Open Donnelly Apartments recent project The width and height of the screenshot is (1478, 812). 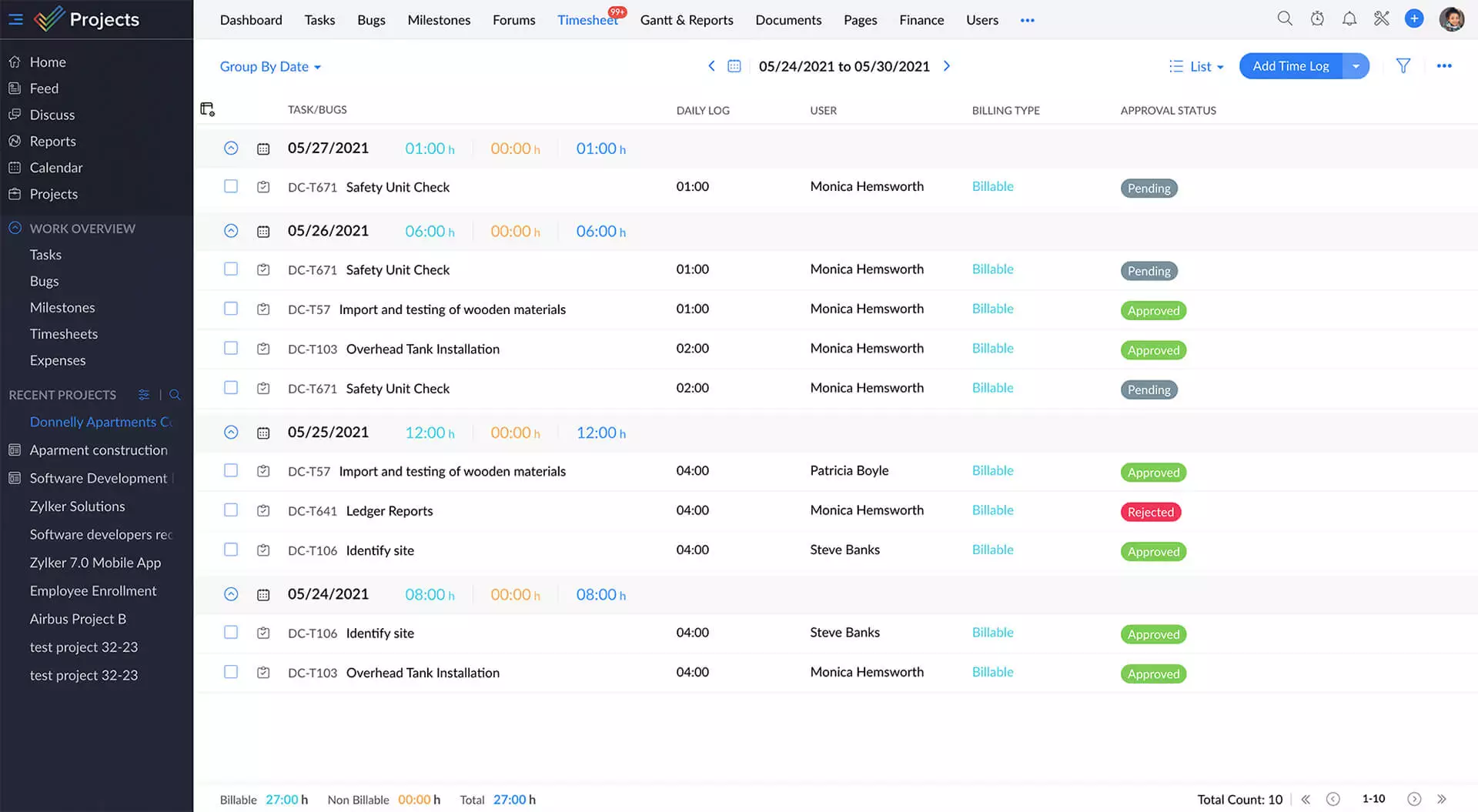click(100, 422)
